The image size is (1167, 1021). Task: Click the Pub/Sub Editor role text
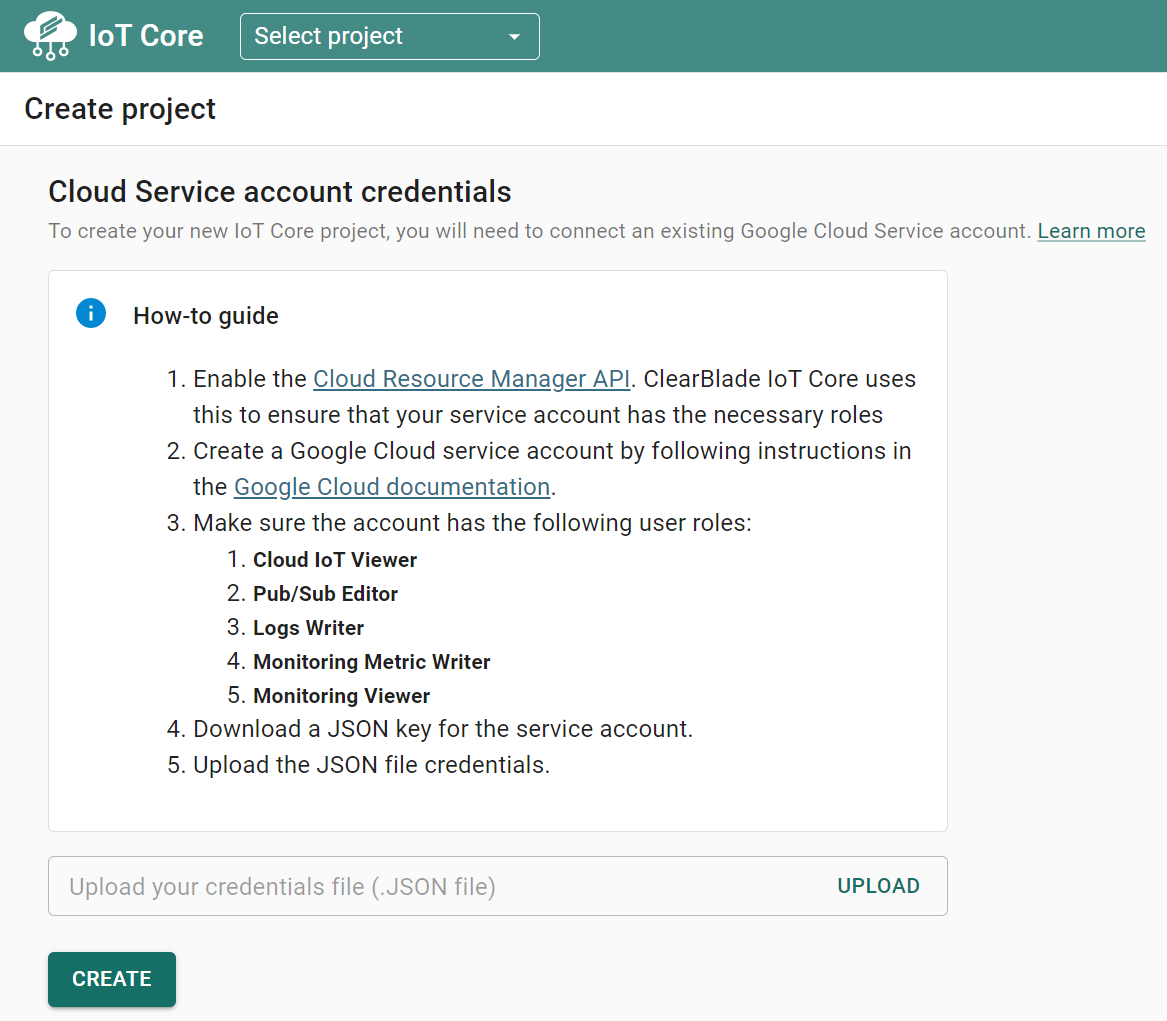pos(325,594)
